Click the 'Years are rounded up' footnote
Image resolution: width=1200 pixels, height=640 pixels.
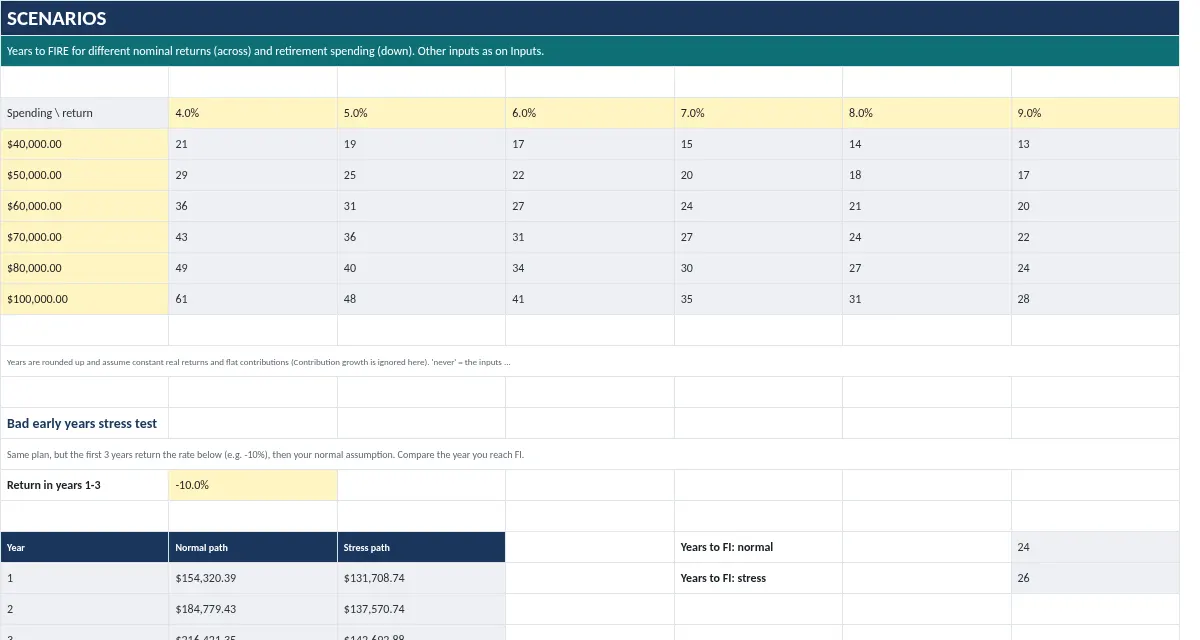590,361
